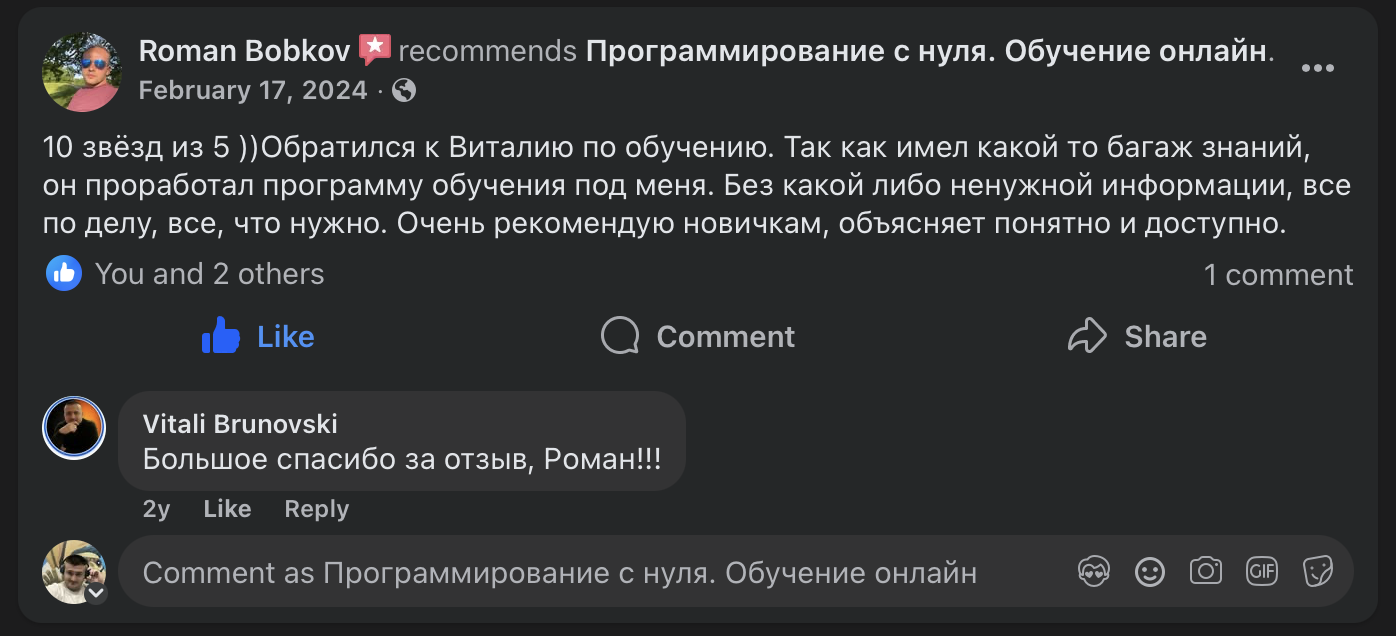The height and width of the screenshot is (636, 1396).
Task: Toggle a reaction on the Share button
Action: coord(1136,336)
